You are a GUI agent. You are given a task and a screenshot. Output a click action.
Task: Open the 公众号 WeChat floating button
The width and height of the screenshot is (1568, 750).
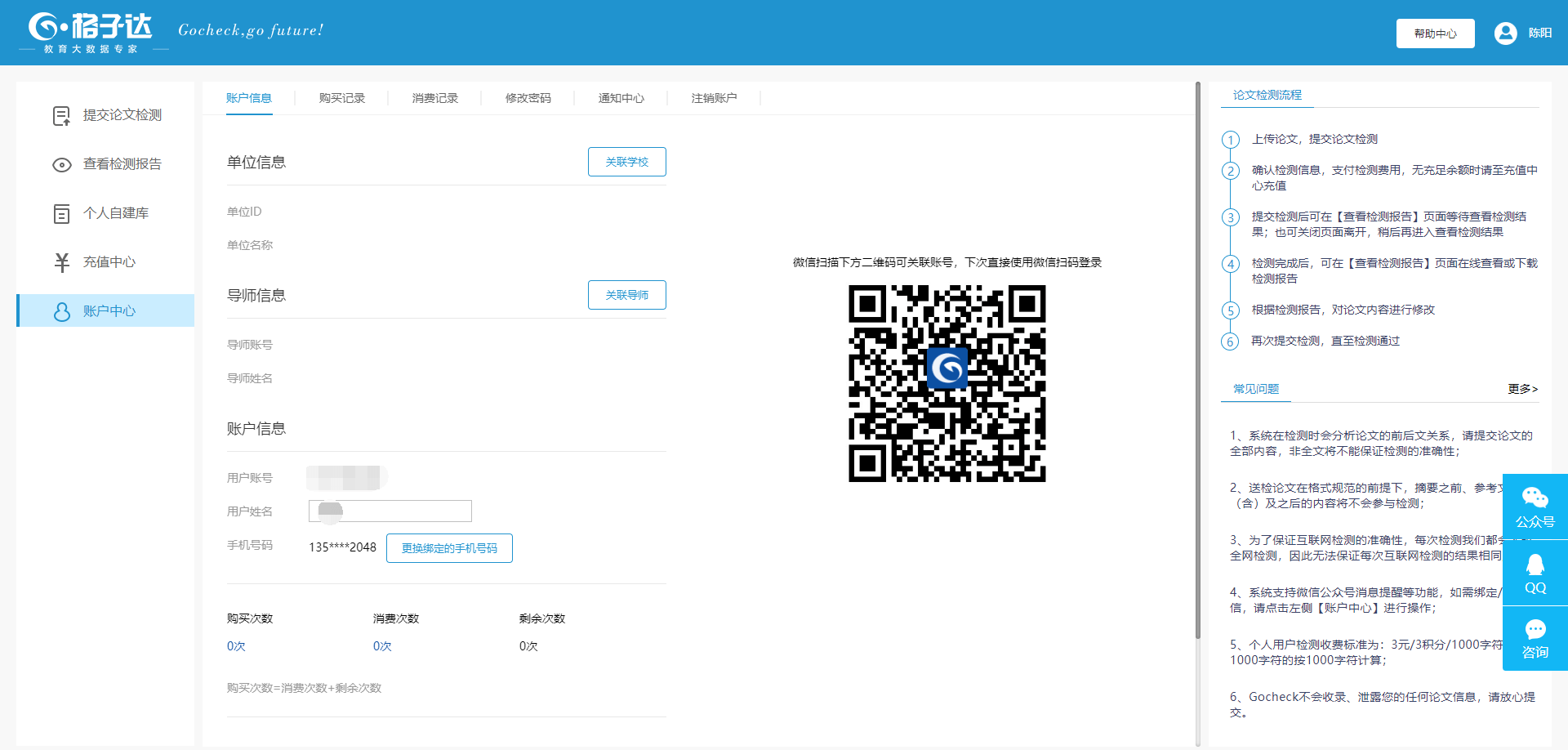click(1535, 507)
